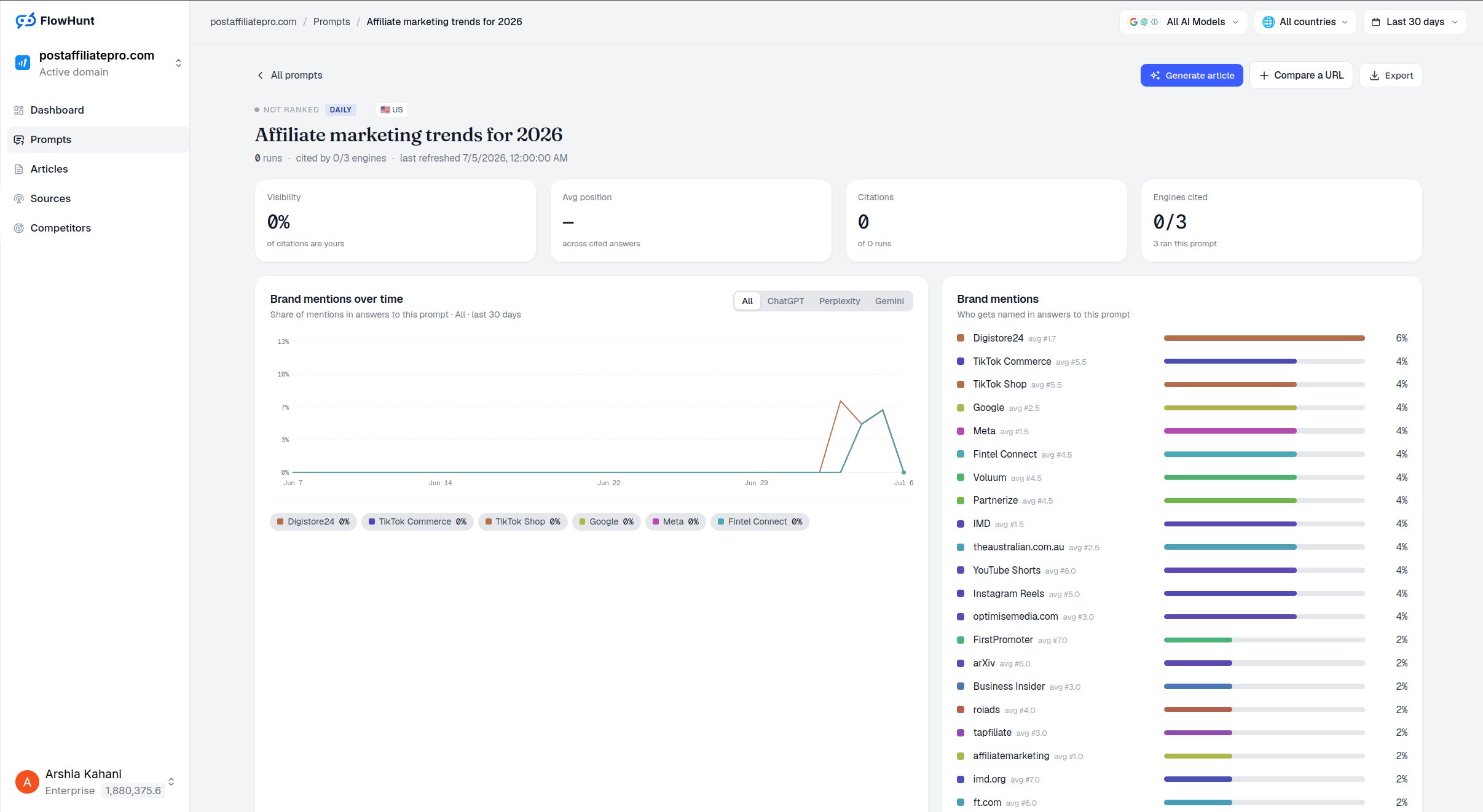Screen dimensions: 1483x812
Task: Click the calendar icon beside Last 30 days
Action: pyautogui.click(x=1376, y=21)
